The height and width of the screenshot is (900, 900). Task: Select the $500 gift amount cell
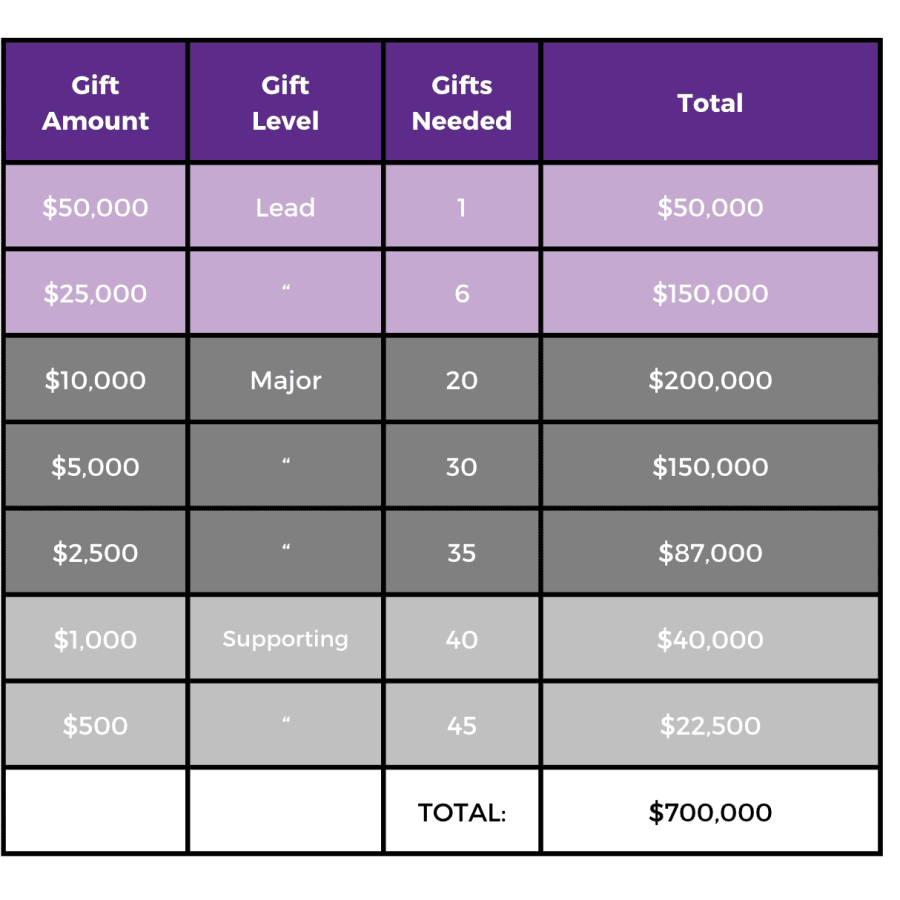(x=95, y=725)
